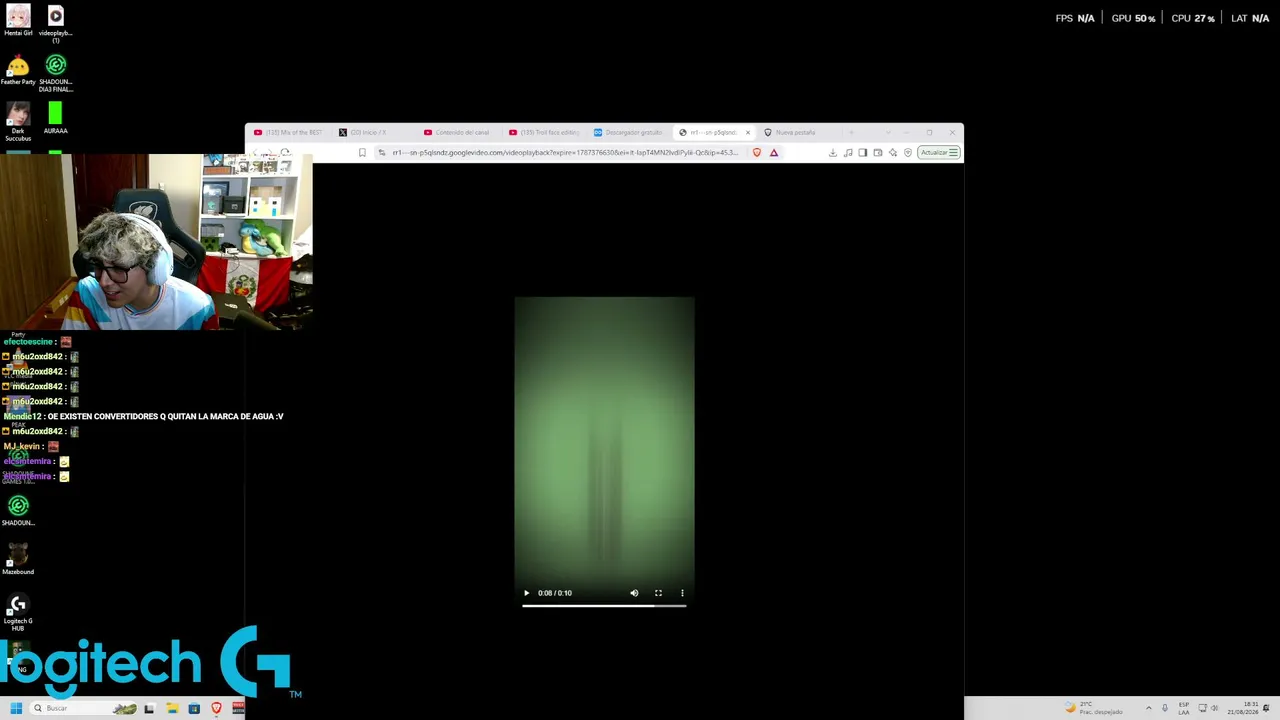Select the 'Feather Party' desktop shortcut

(x=18, y=71)
